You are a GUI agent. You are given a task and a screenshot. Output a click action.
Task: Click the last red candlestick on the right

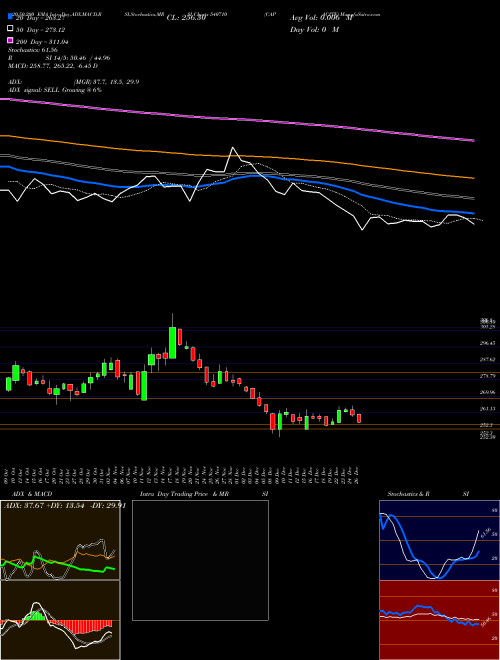pyautogui.click(x=359, y=418)
